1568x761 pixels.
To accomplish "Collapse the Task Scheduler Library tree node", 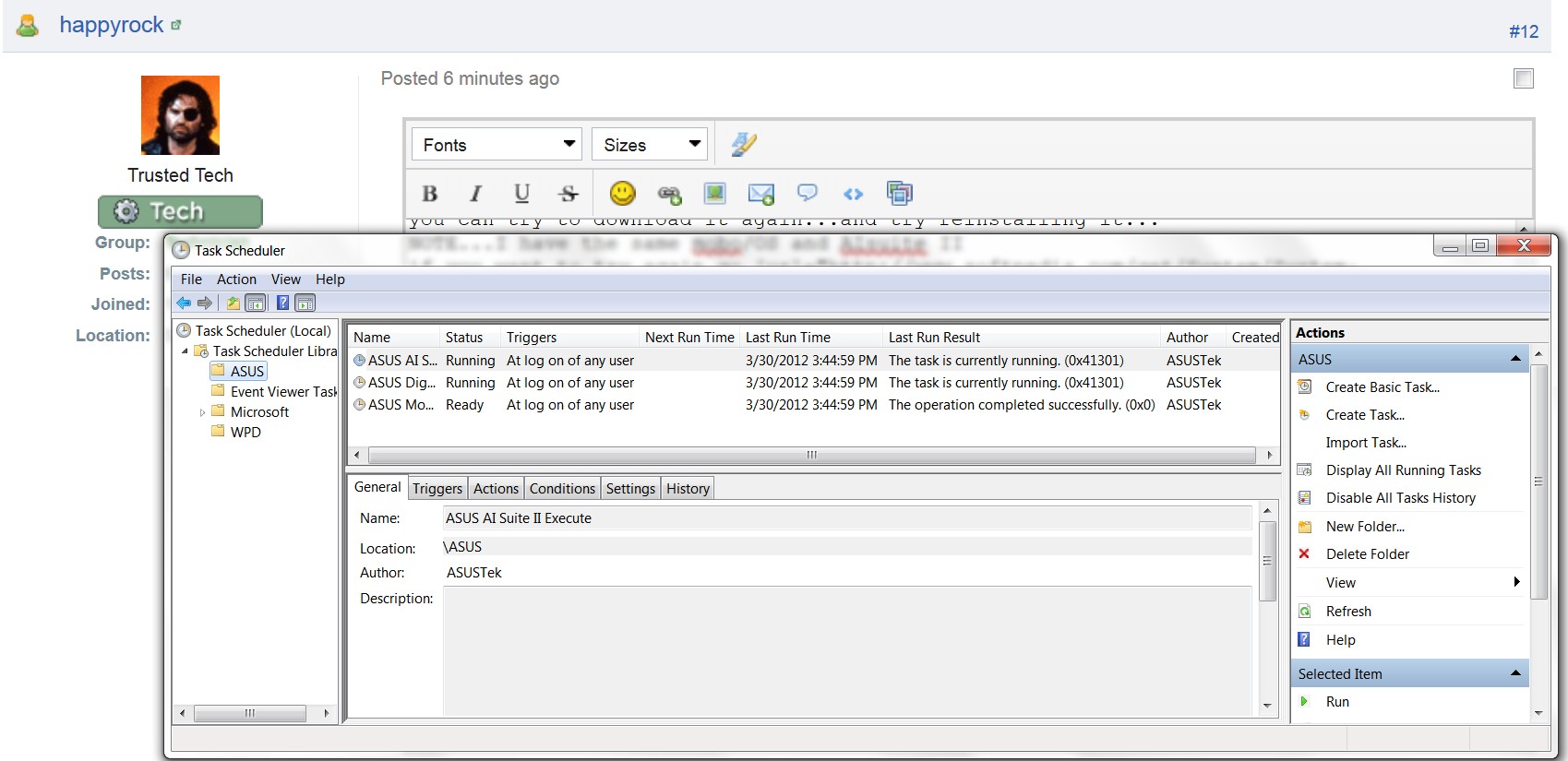I will [185, 351].
